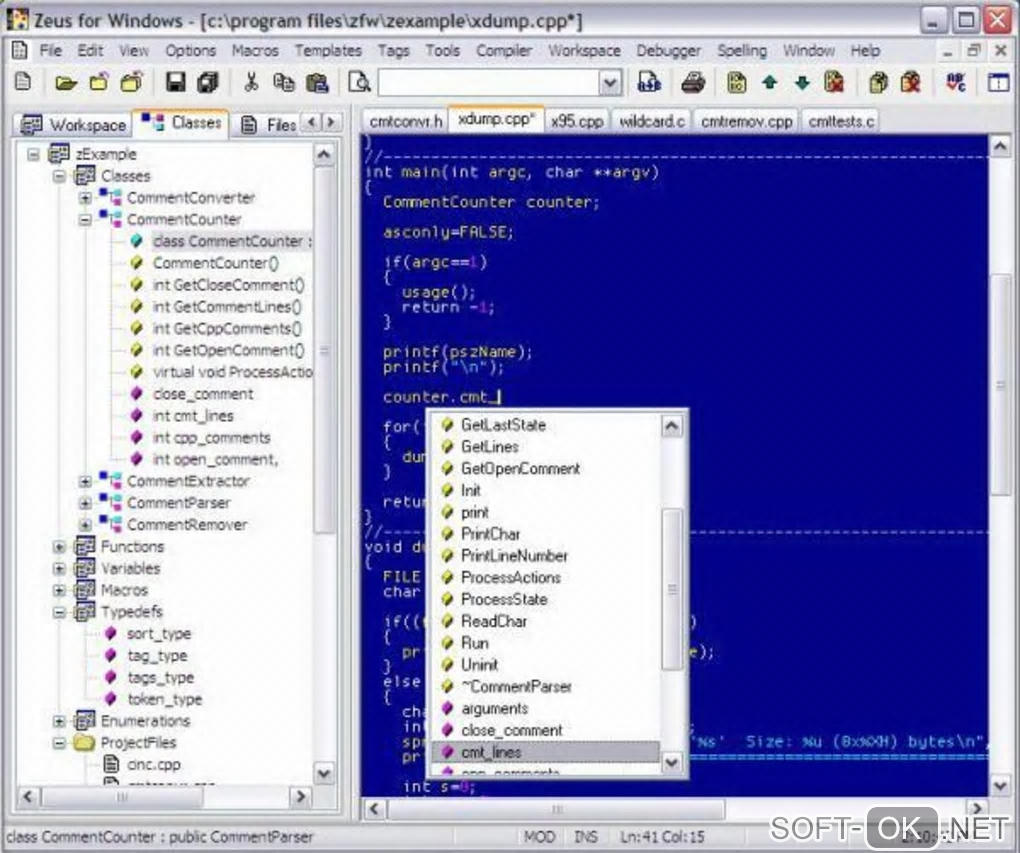1020x853 pixels.
Task: Click the toolbar search input field
Action: click(x=489, y=83)
